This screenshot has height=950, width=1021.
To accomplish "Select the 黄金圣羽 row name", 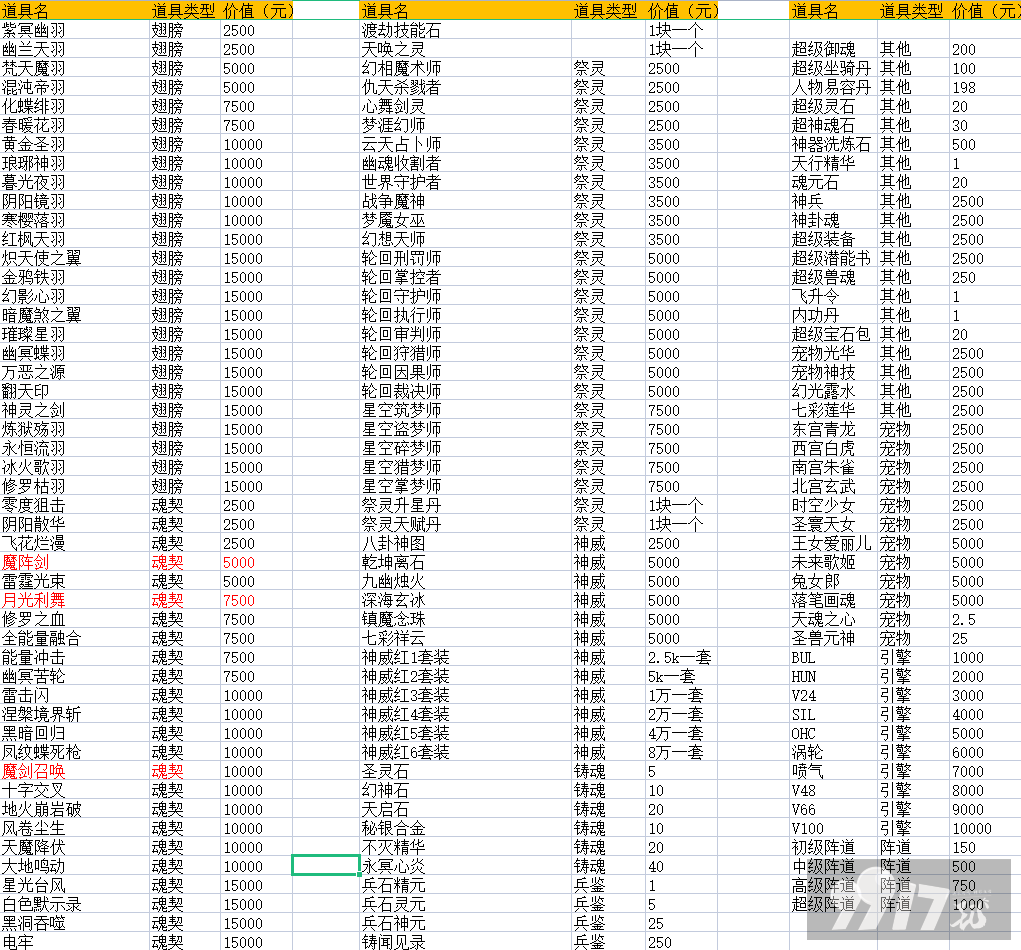I will point(34,145).
